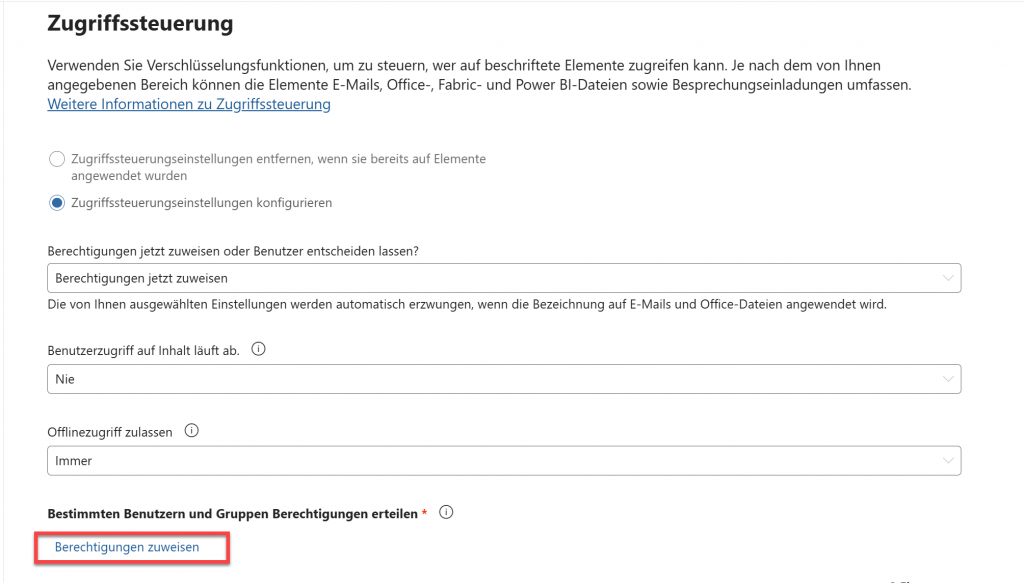The image size is (1024, 583).
Task: Open Weitere Informationen zu Zugriffssteuerung link
Action: pyautogui.click(x=188, y=104)
